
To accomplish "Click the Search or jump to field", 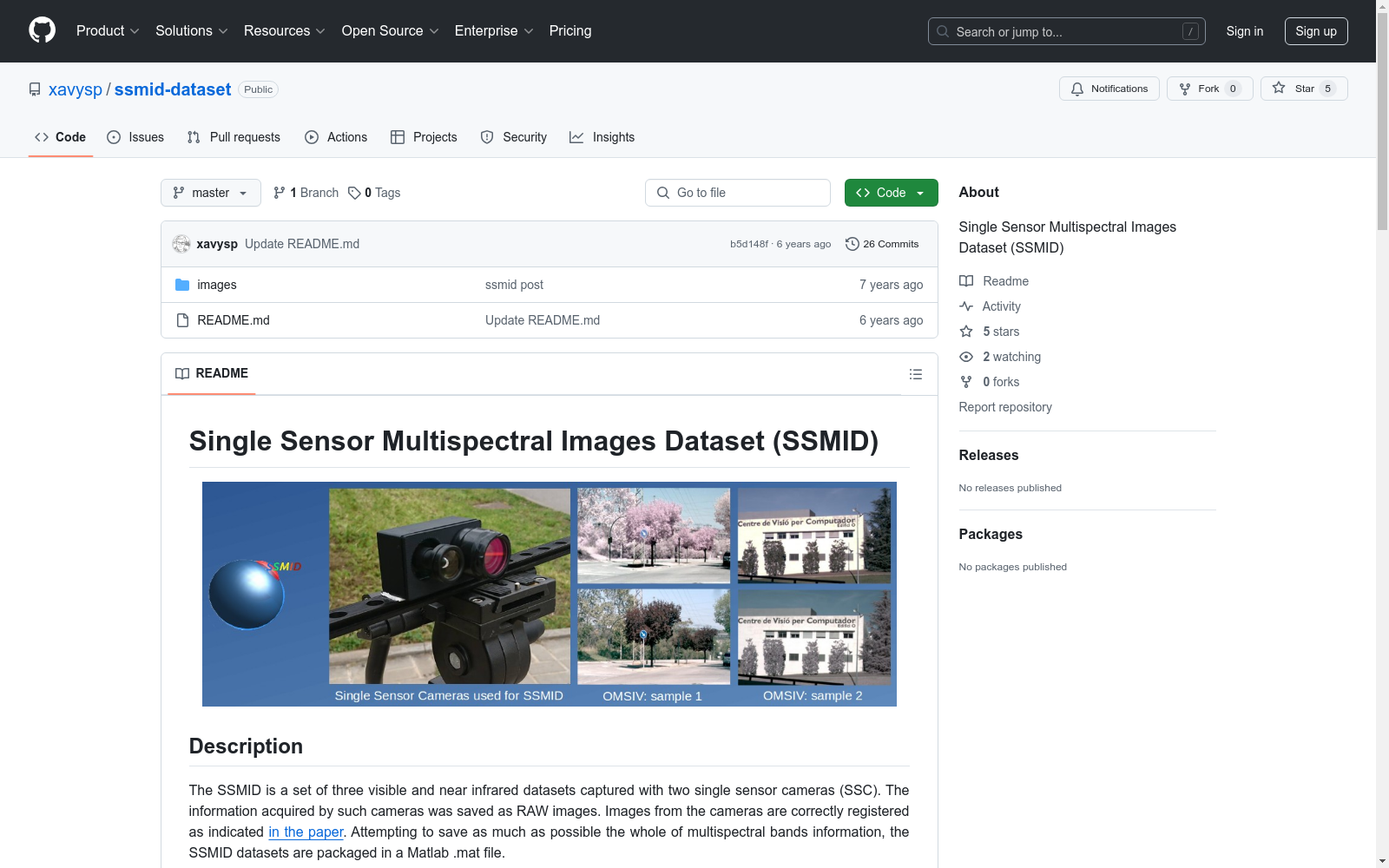I will pos(1067,31).
